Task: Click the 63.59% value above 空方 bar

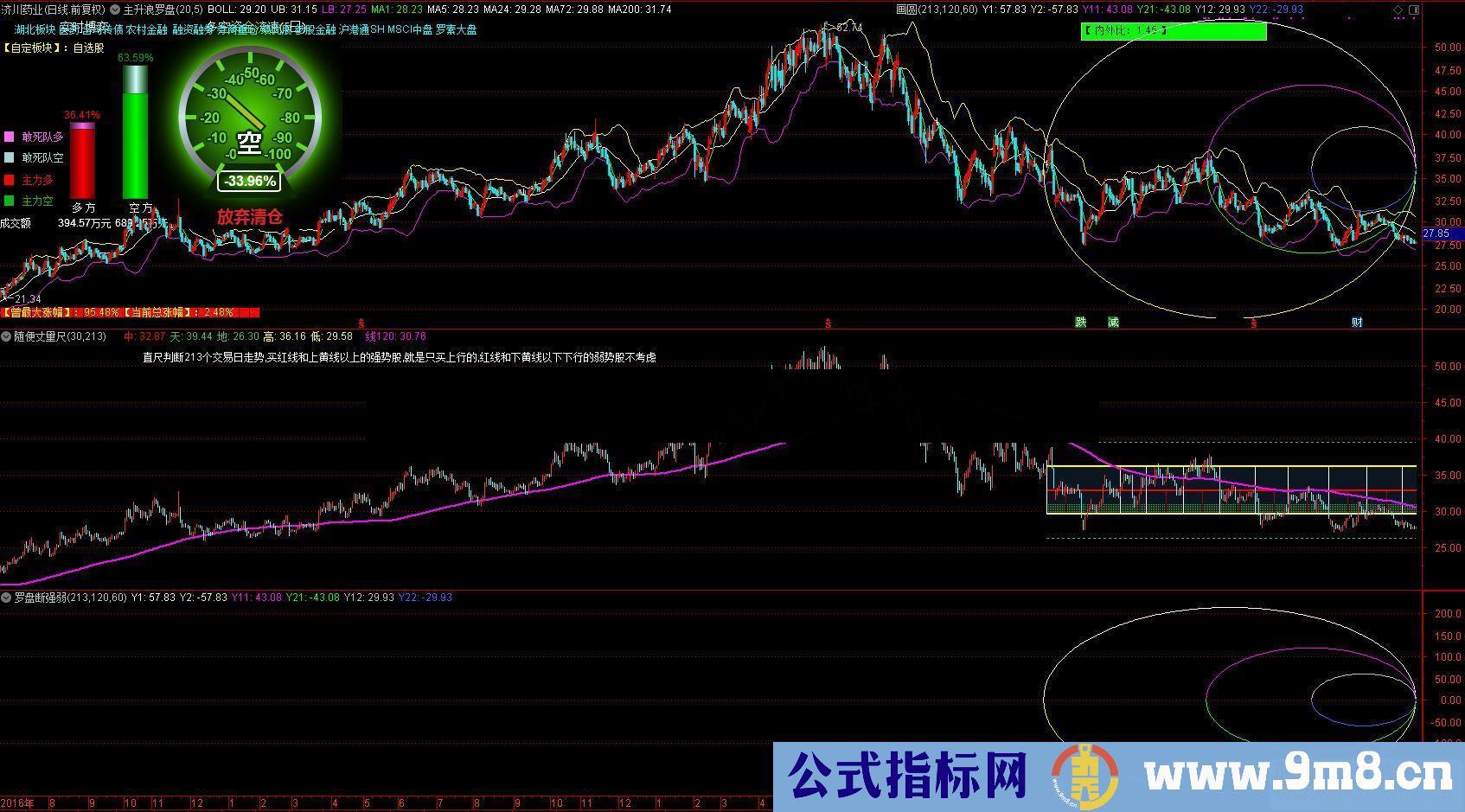Action: pos(135,58)
